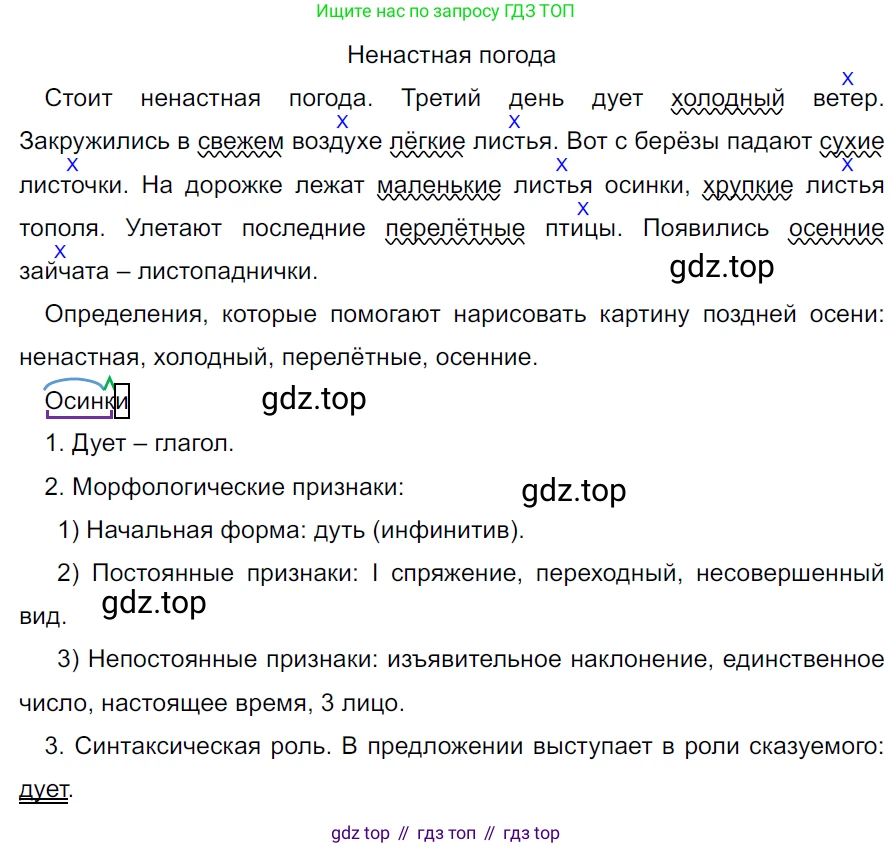Click the word "листопаднички."
The width and height of the screenshot is (893, 848).
coord(228,272)
